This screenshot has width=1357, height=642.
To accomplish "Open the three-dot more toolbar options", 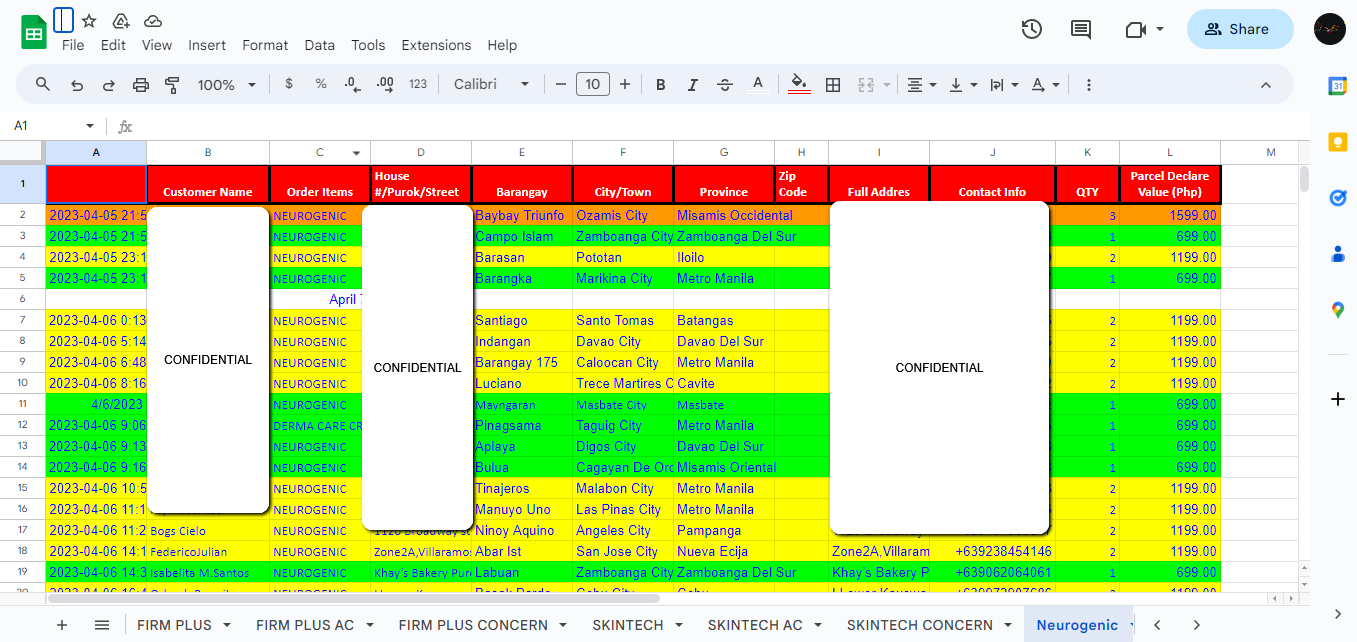I will (1089, 85).
